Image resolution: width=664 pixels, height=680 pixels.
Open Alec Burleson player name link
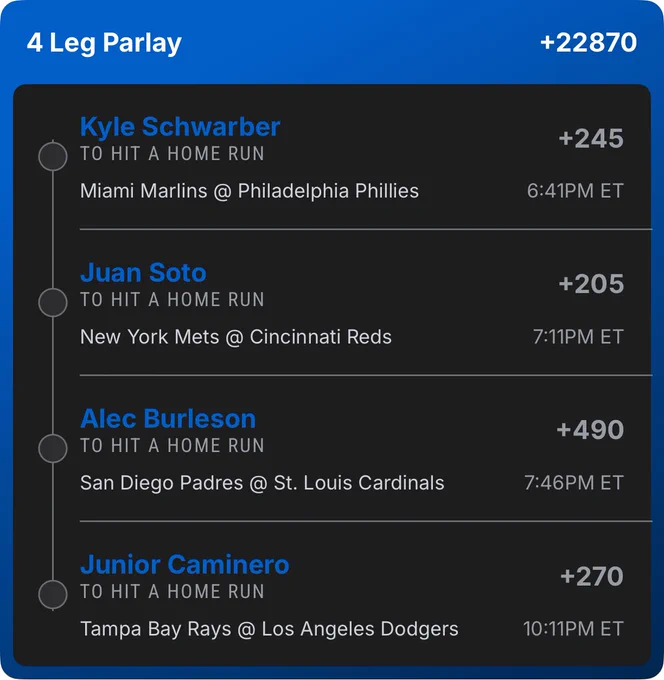pyautogui.click(x=168, y=419)
